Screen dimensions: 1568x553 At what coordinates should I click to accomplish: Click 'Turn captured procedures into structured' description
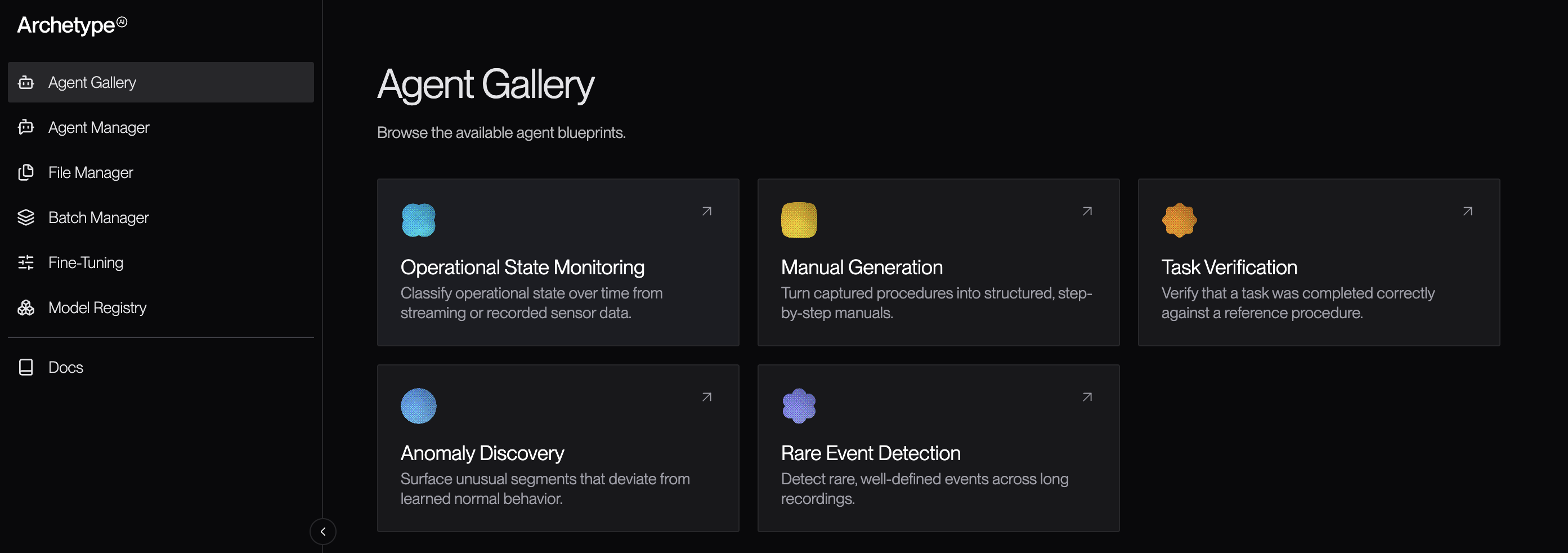pyautogui.click(x=936, y=303)
